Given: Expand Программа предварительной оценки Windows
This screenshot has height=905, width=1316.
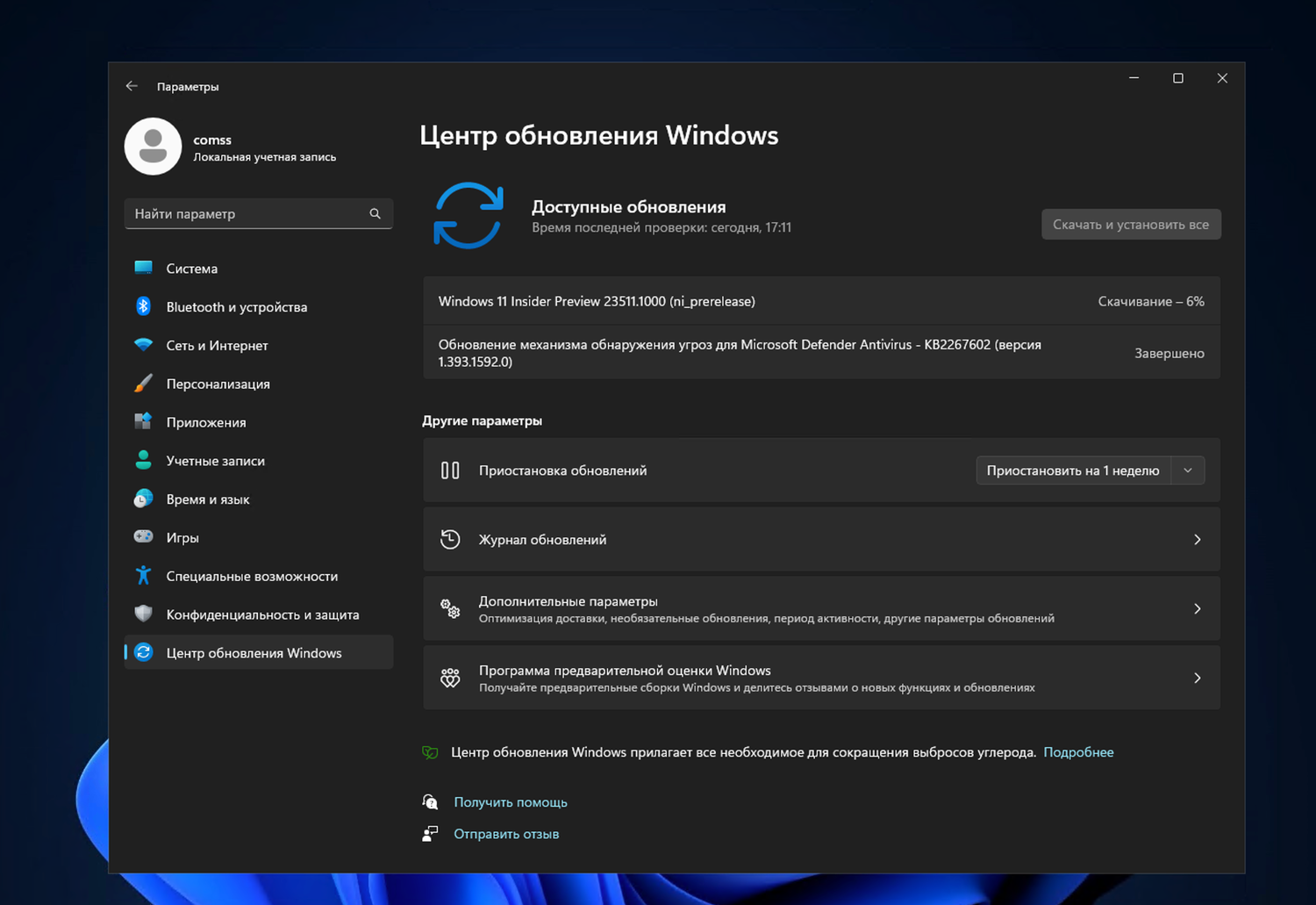Looking at the screenshot, I should 821,677.
